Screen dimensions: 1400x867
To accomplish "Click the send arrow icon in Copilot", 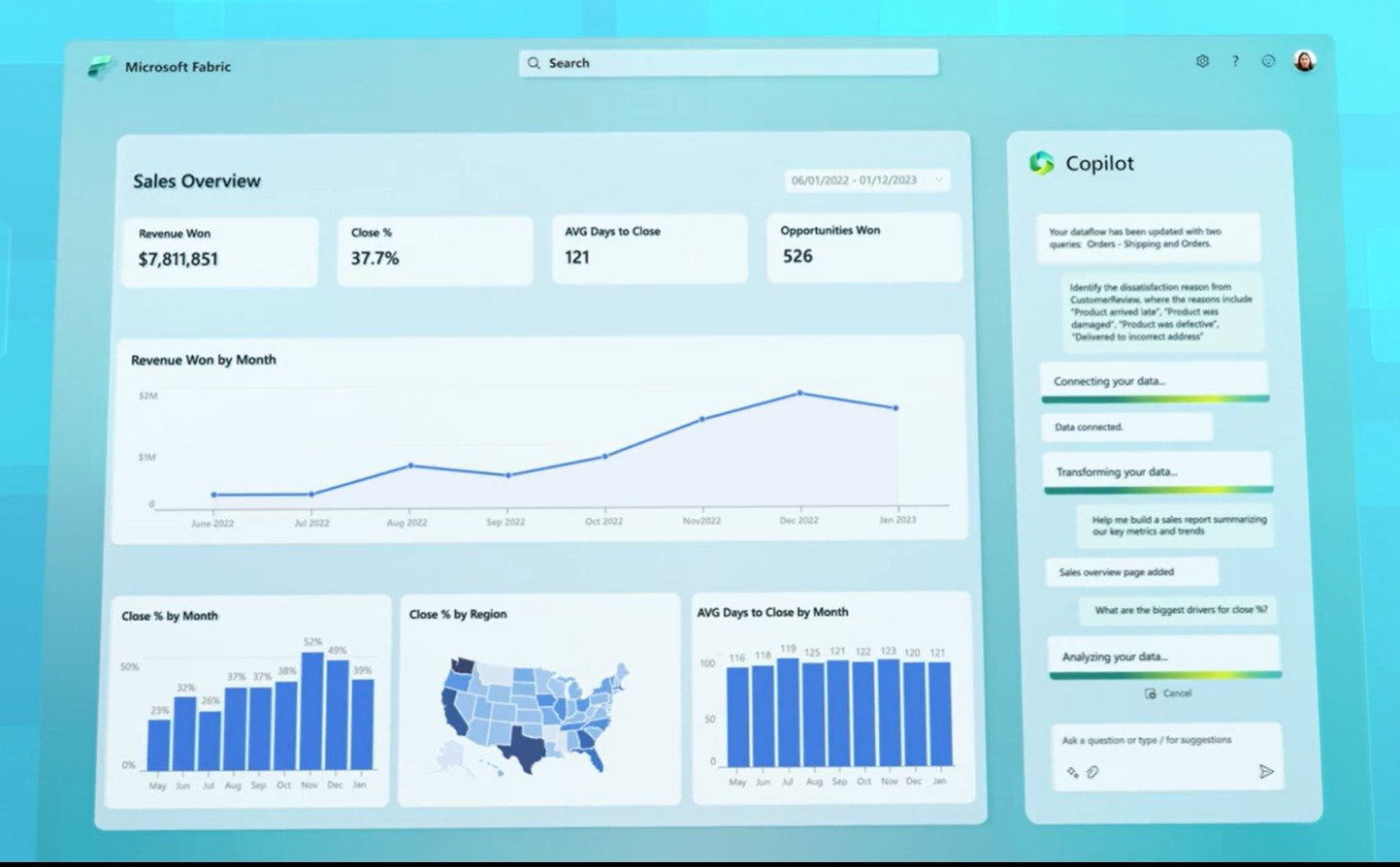I will 1266,772.
